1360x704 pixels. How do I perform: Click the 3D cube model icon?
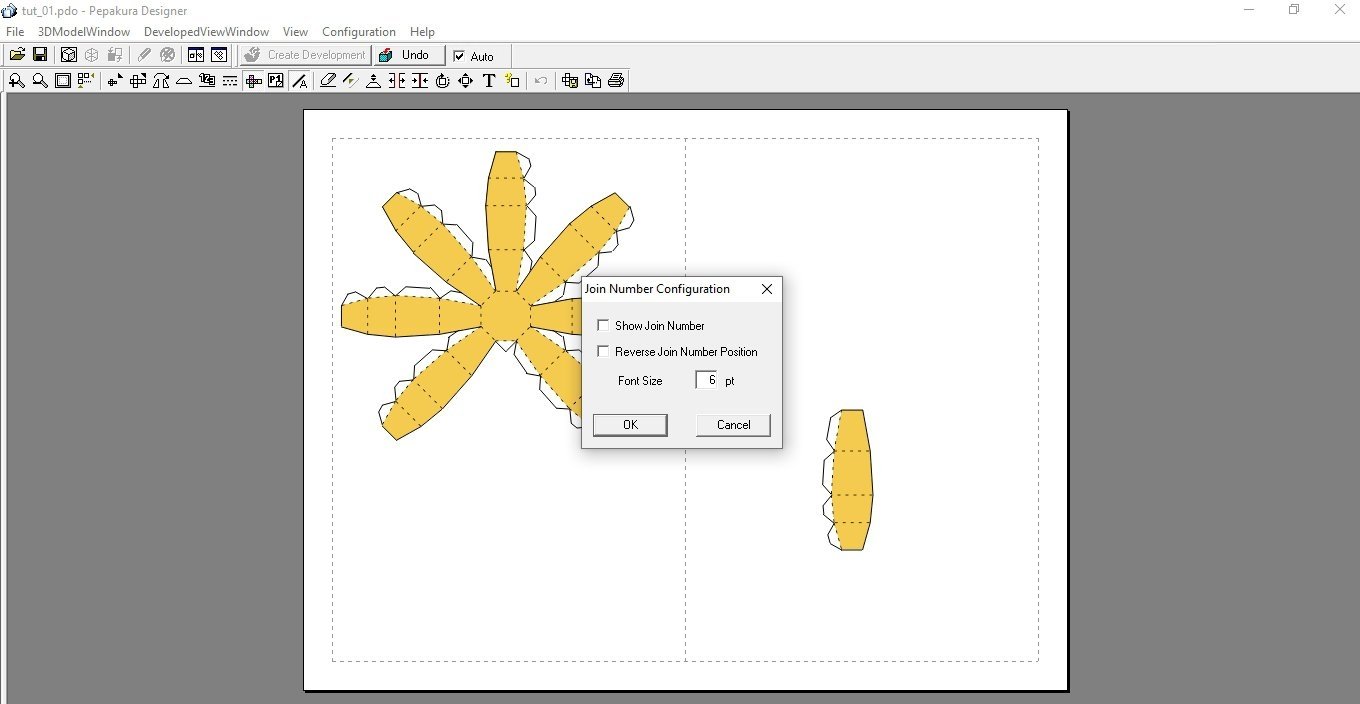pyautogui.click(x=68, y=55)
